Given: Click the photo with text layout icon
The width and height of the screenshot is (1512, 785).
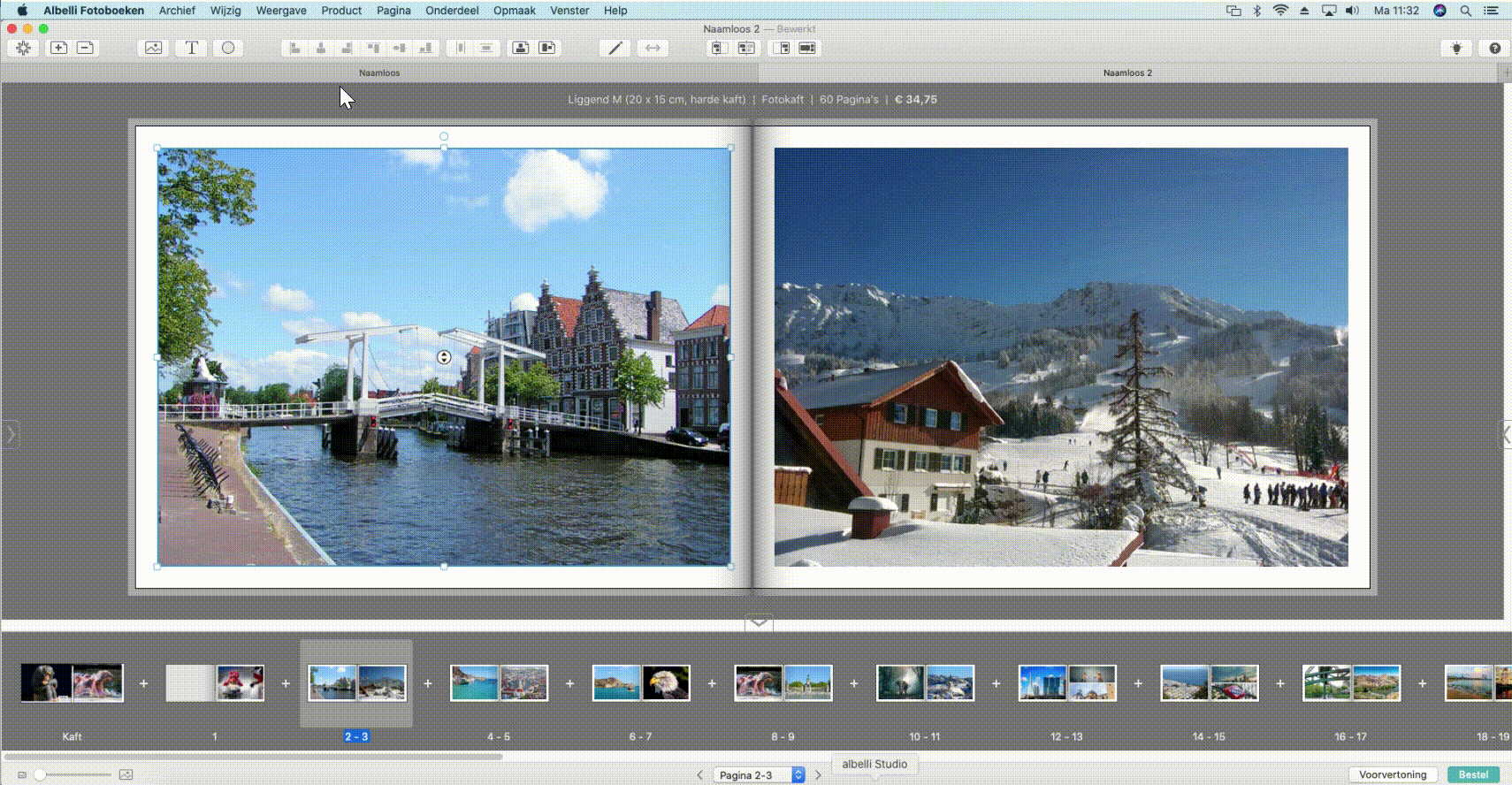Looking at the screenshot, I should click(547, 48).
